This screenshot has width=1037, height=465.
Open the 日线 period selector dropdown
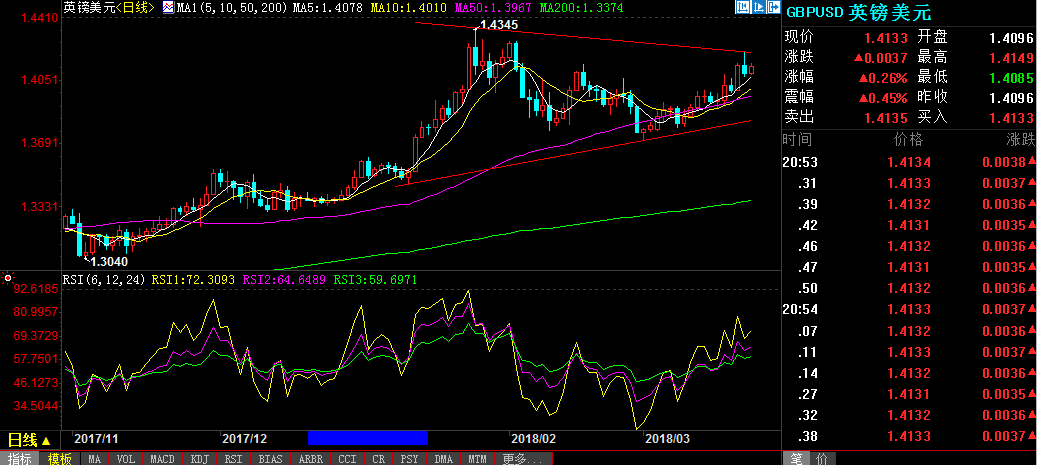pyautogui.click(x=30, y=439)
